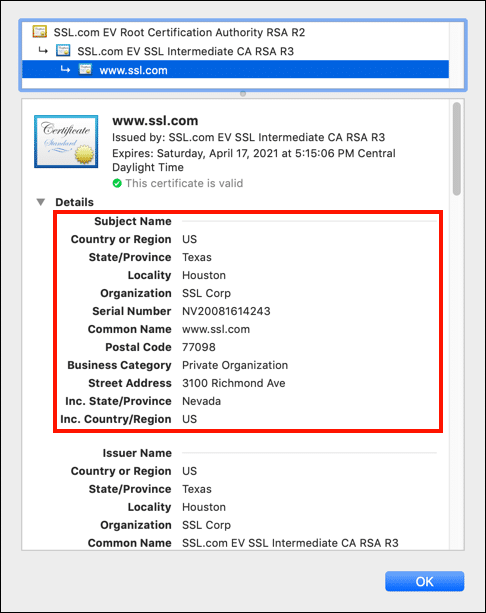Click Street Address value '3100 Richmond Ave'
486x613 pixels.
click(x=234, y=383)
